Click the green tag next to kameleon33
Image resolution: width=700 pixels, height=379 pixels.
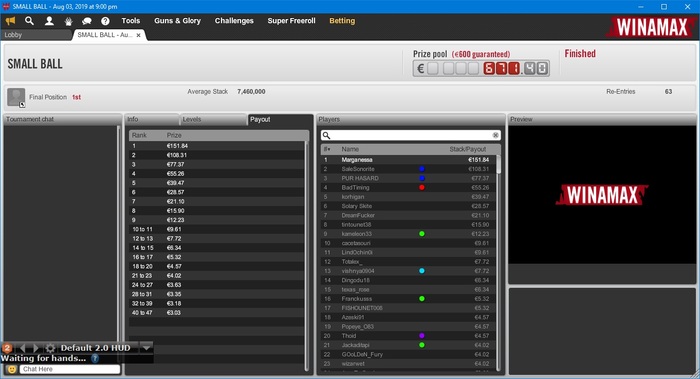[422, 234]
